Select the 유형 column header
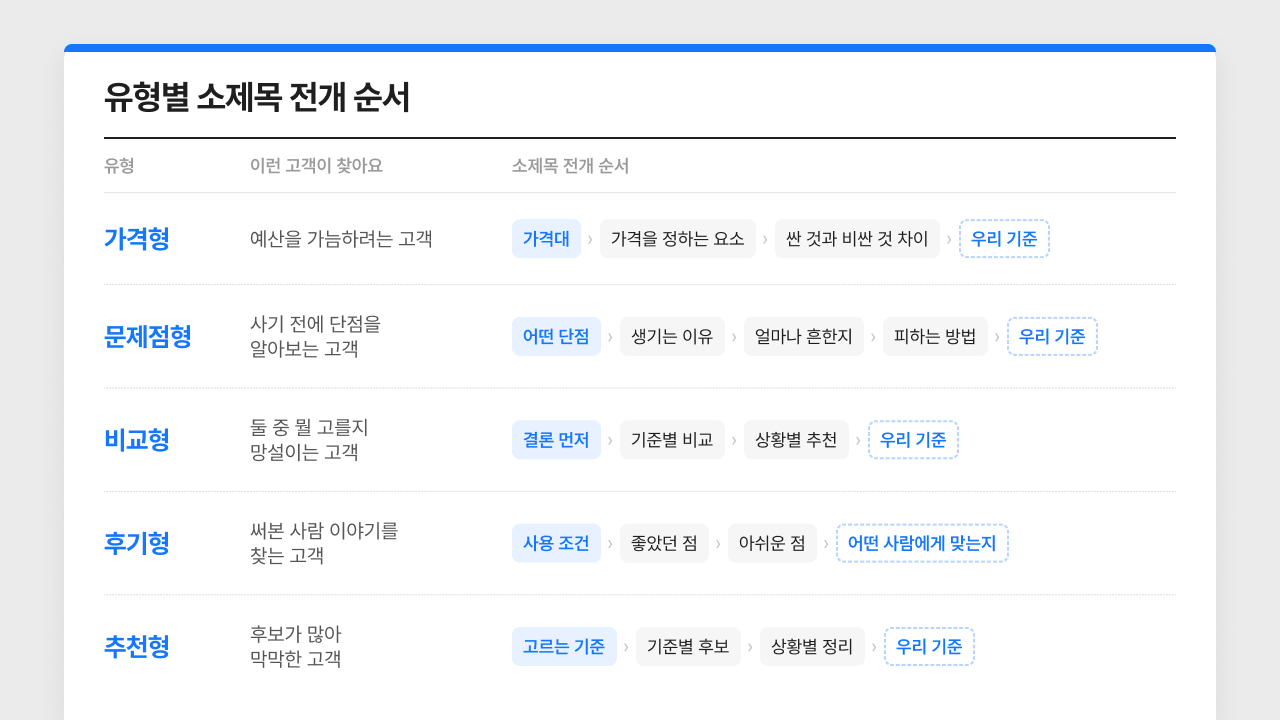 click(x=119, y=166)
